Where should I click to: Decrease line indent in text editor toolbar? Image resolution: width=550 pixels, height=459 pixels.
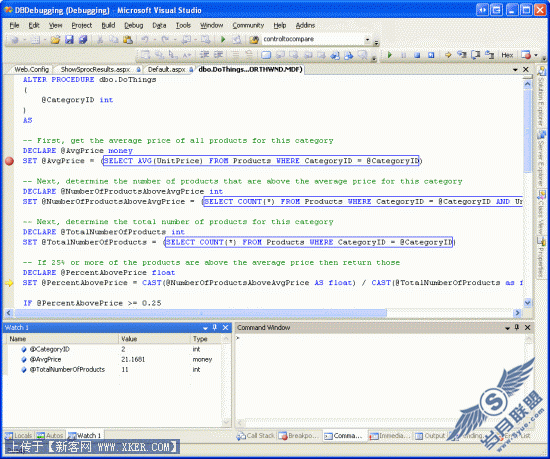[204, 55]
